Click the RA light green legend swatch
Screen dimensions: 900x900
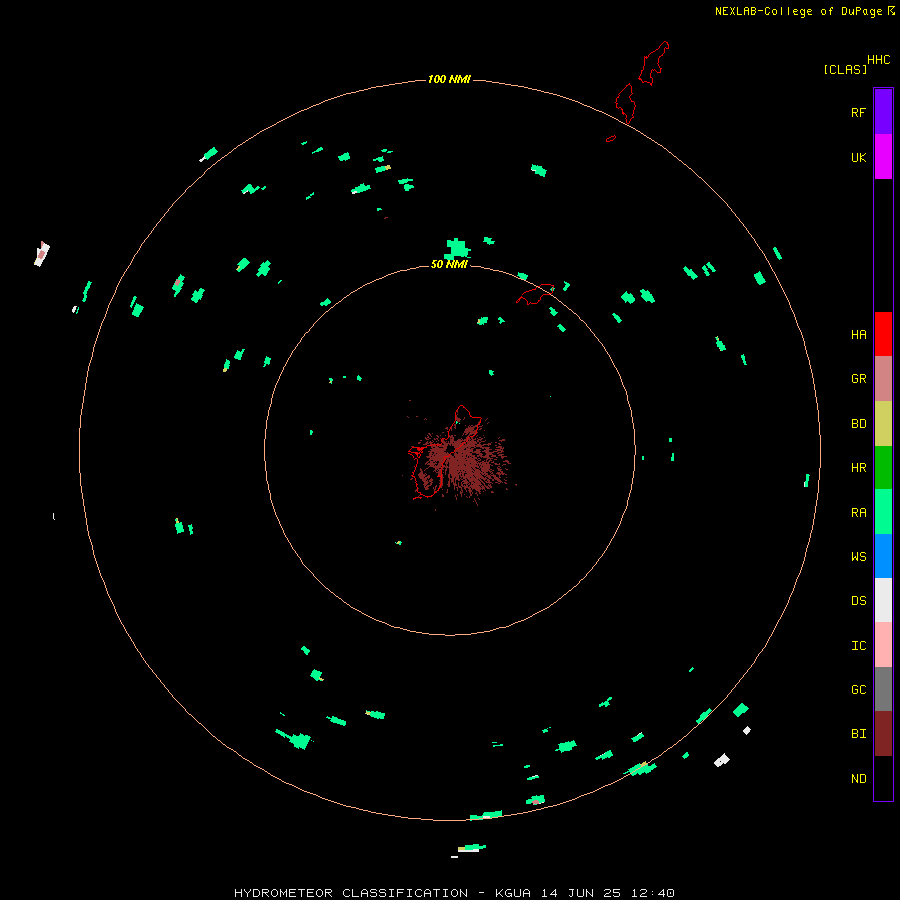(x=883, y=512)
